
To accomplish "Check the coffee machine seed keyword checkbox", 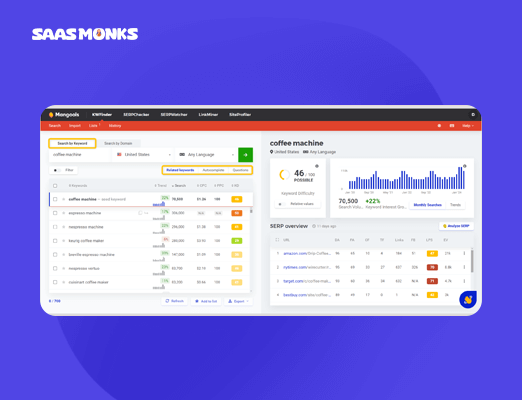I will click(55, 199).
